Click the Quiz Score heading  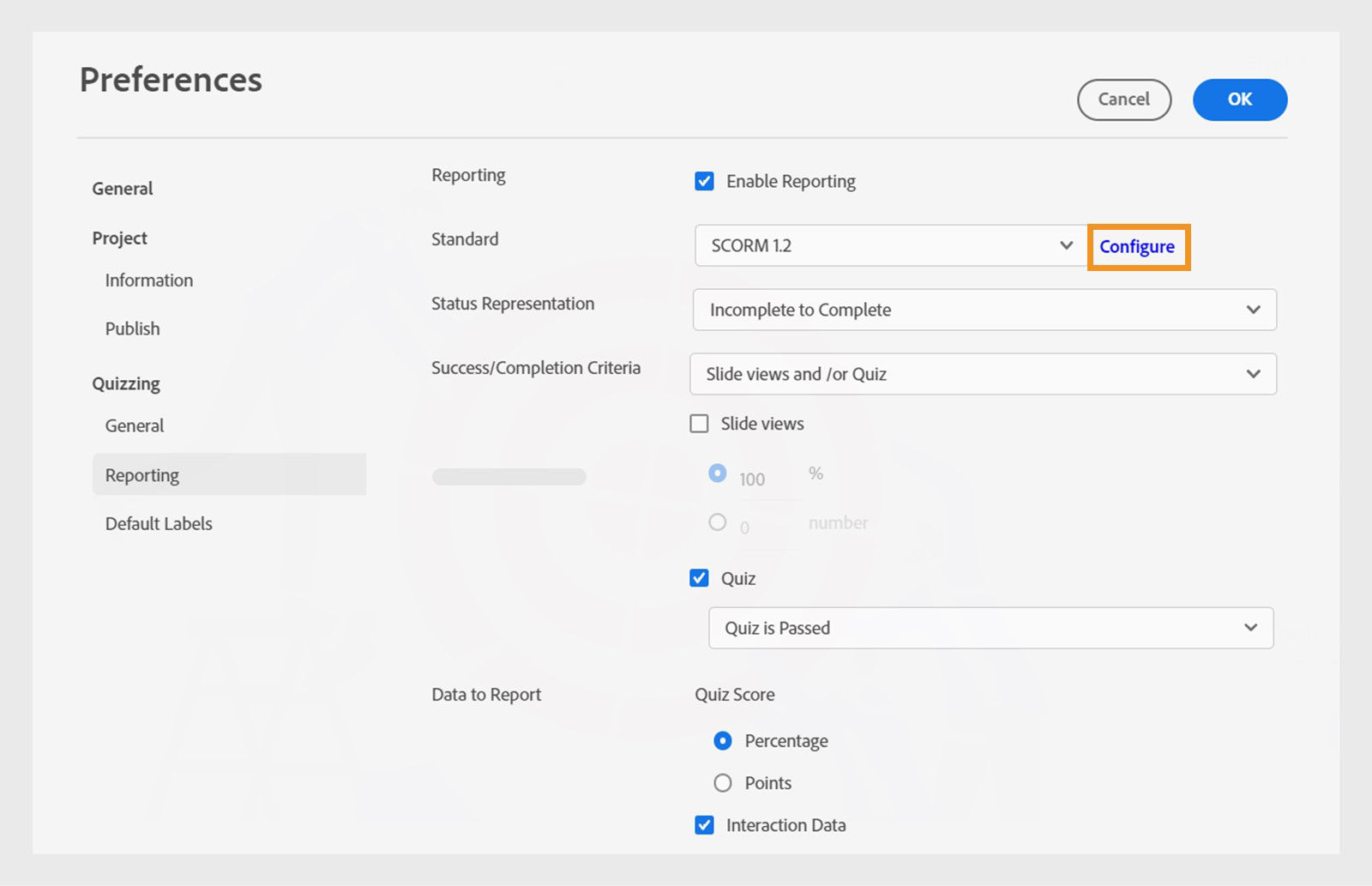click(735, 695)
